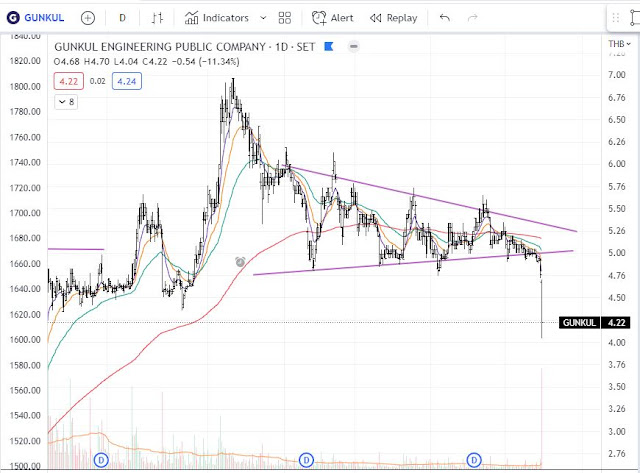Image resolution: width=640 pixels, height=473 pixels.
Task: Expand the 8 indicators legend toggle
Action: point(66,102)
